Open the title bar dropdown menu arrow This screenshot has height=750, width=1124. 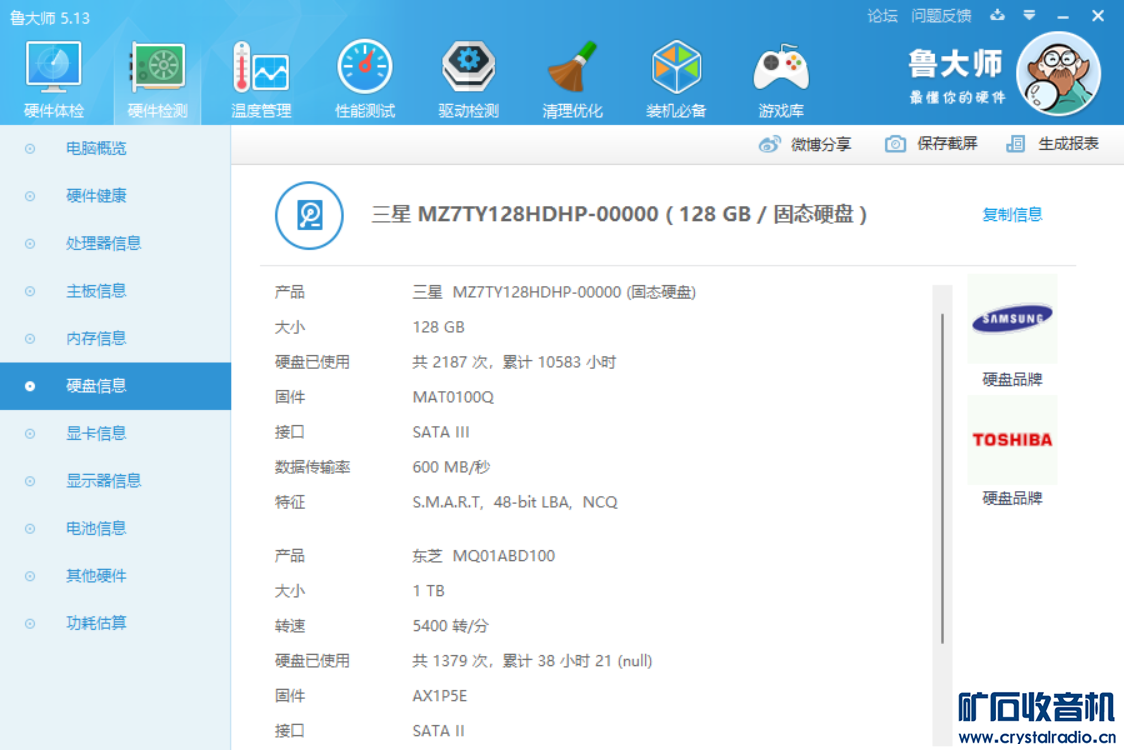pos(1029,16)
